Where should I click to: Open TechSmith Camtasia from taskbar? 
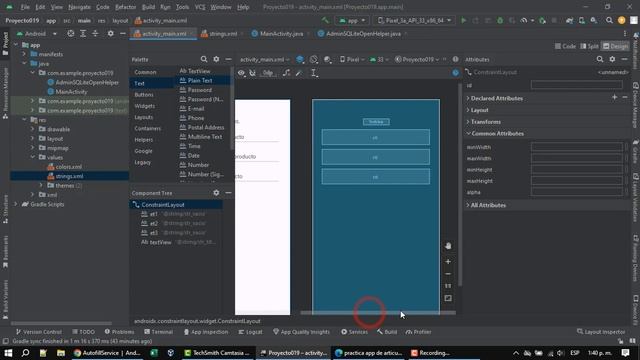(x=217, y=353)
